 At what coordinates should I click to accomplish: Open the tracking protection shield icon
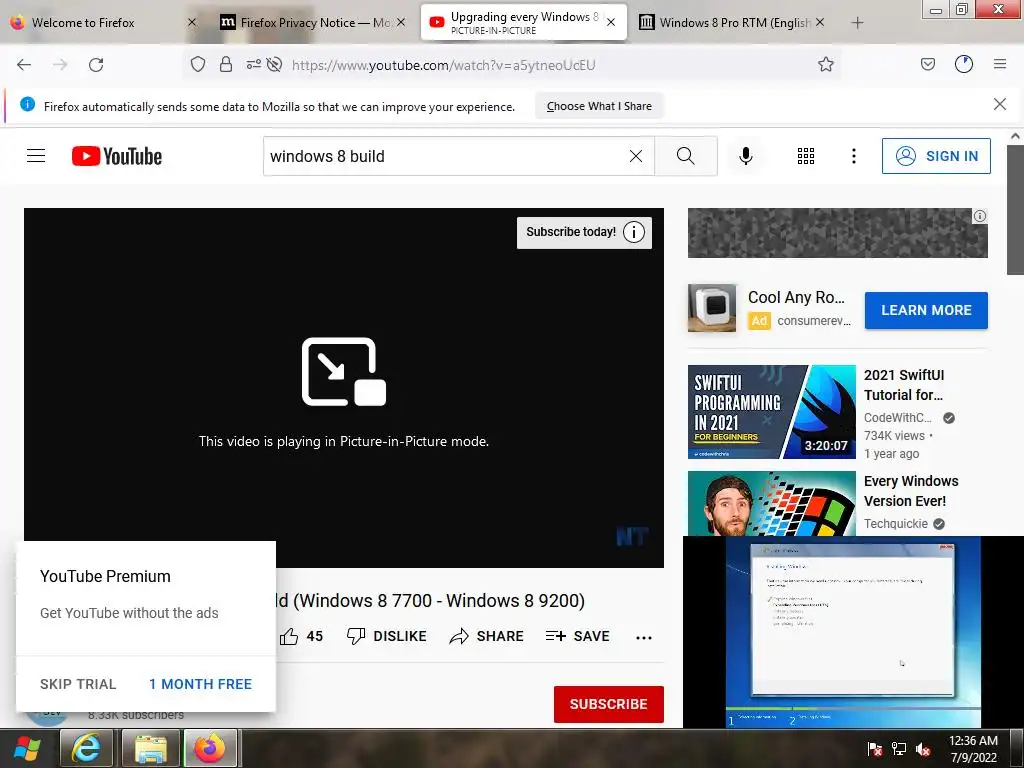point(198,64)
